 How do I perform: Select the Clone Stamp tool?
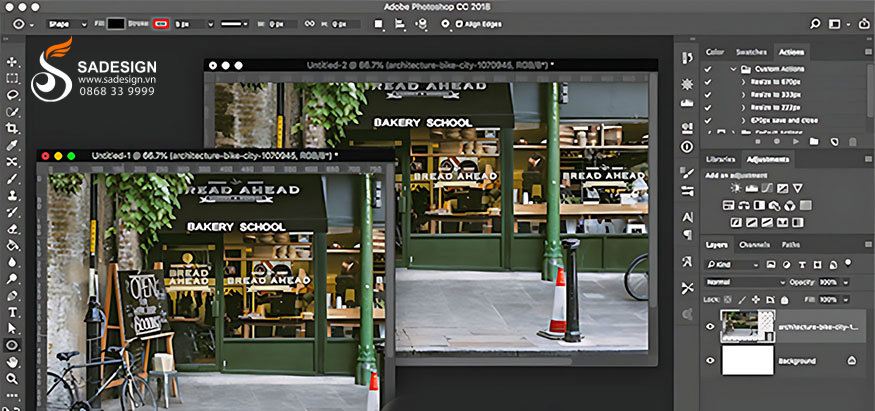pyautogui.click(x=12, y=196)
